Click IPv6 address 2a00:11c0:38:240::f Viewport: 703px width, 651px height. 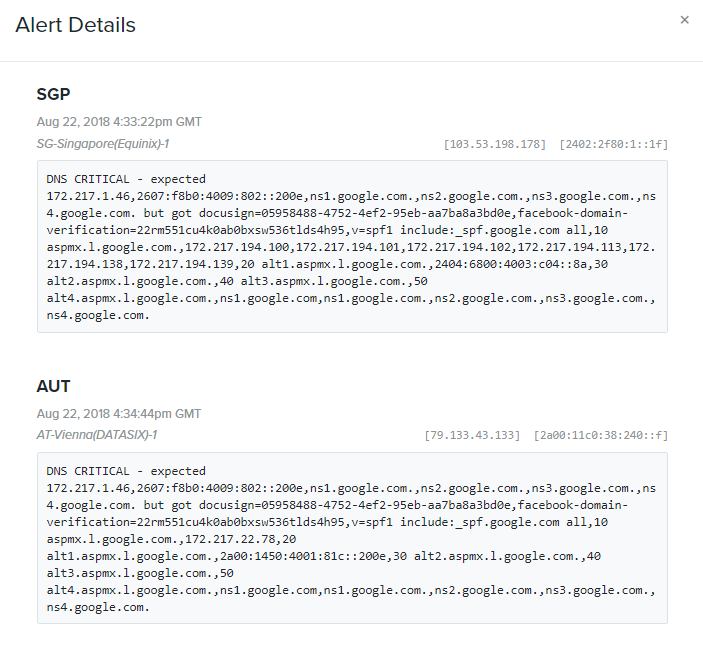tap(601, 435)
